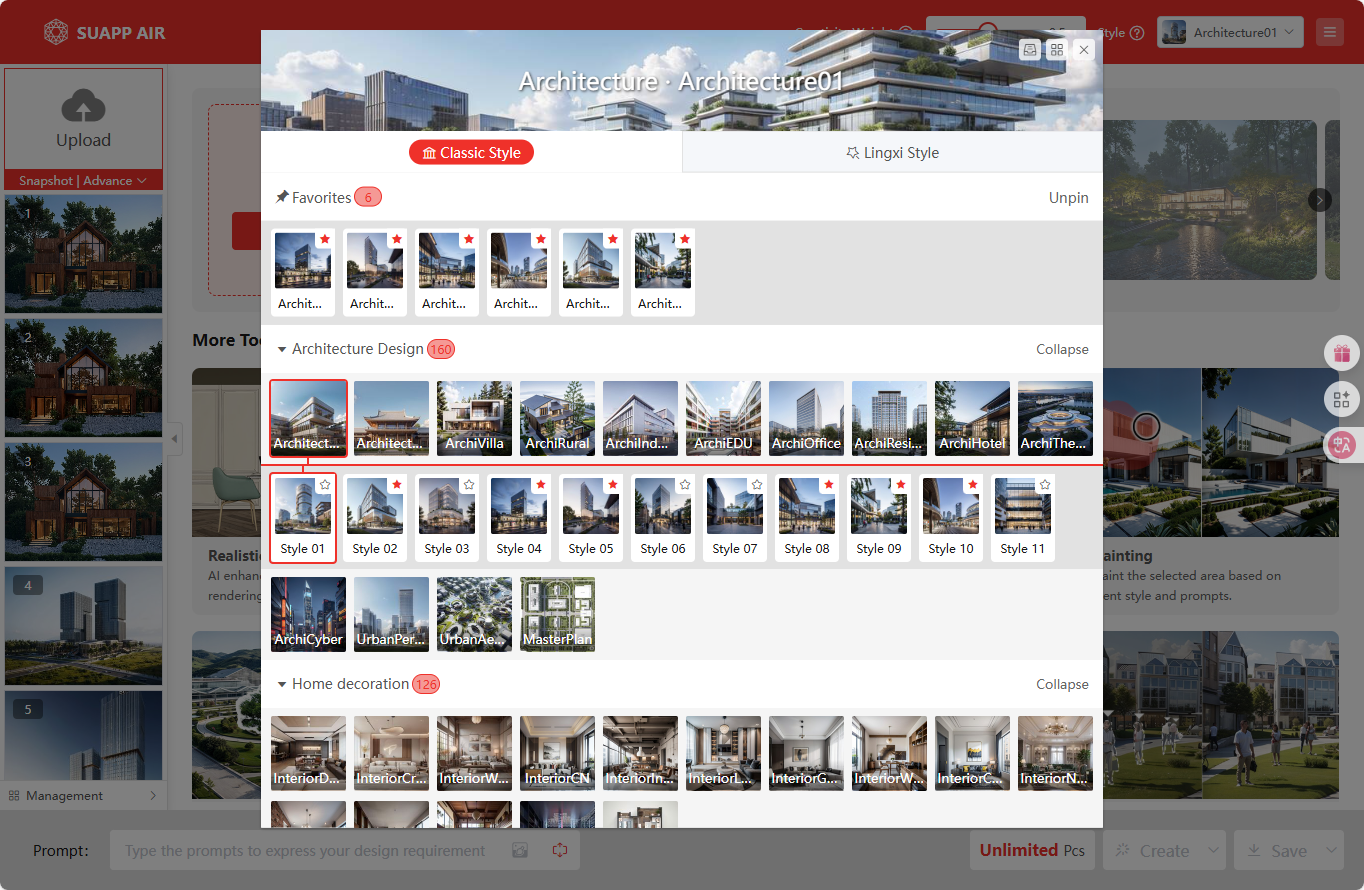Click the help icon next to Style
The width and height of the screenshot is (1364, 890).
1137,33
